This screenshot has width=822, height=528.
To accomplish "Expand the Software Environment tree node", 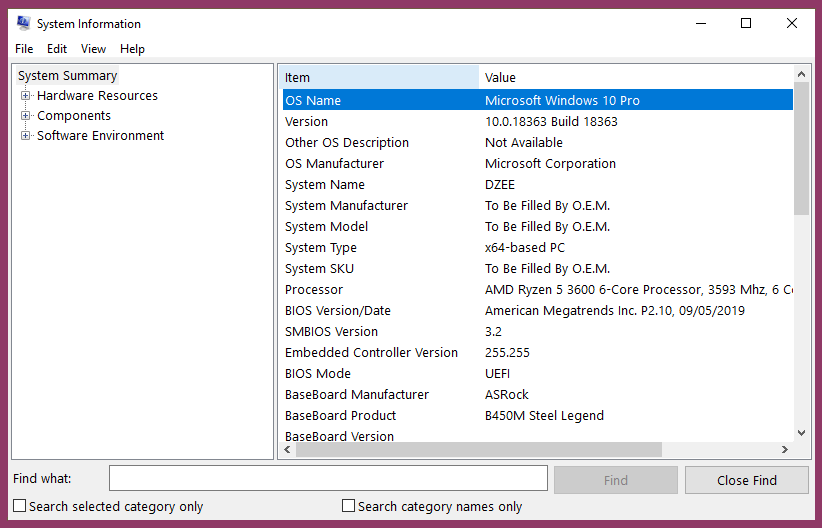I will point(26,136).
